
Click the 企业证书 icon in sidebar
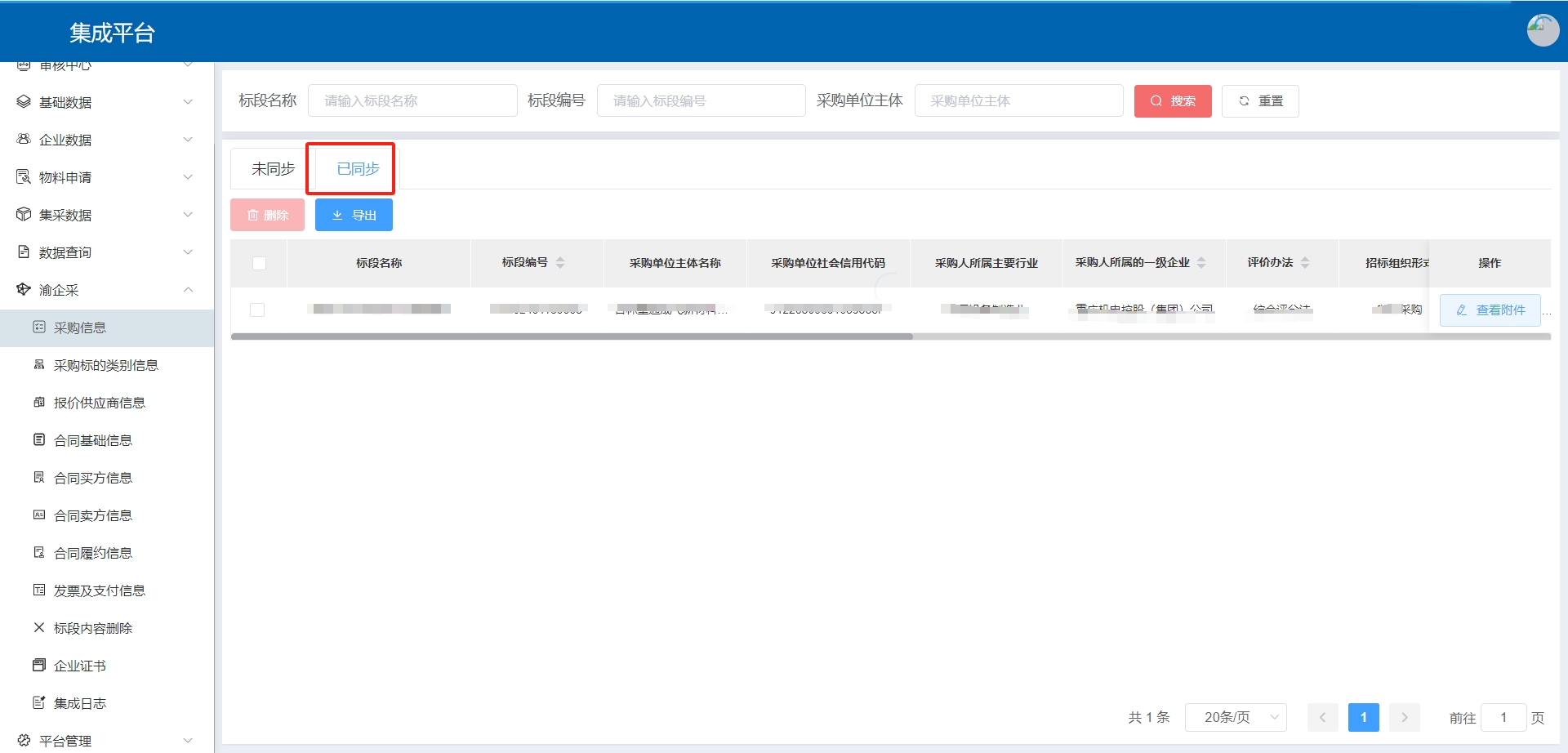coord(38,666)
